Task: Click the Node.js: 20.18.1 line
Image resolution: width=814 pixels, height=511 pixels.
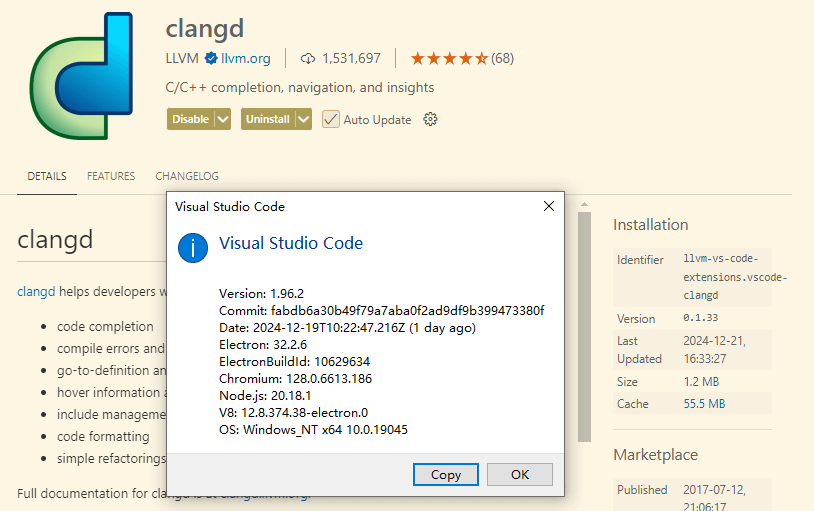Action: (265, 396)
